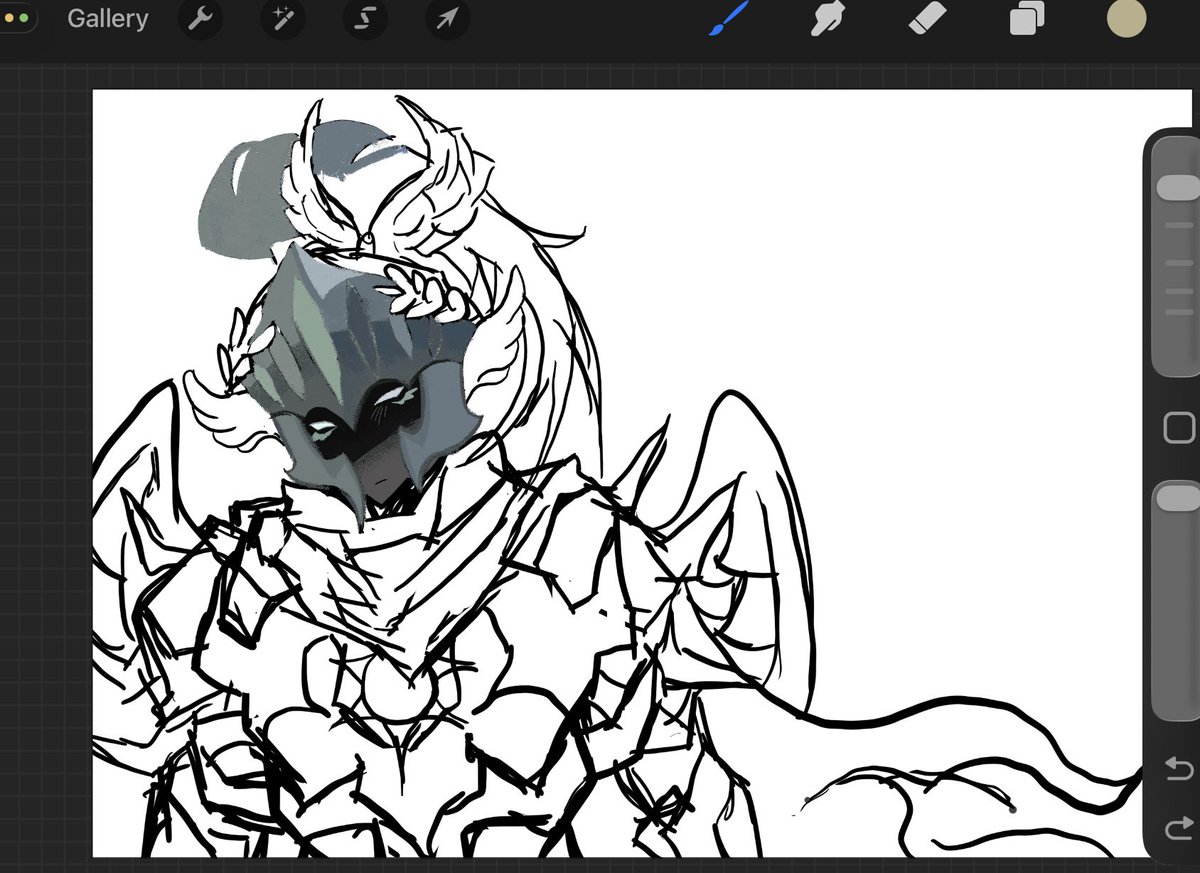The height and width of the screenshot is (873, 1200).
Task: Open the Gallery view
Action: [108, 19]
